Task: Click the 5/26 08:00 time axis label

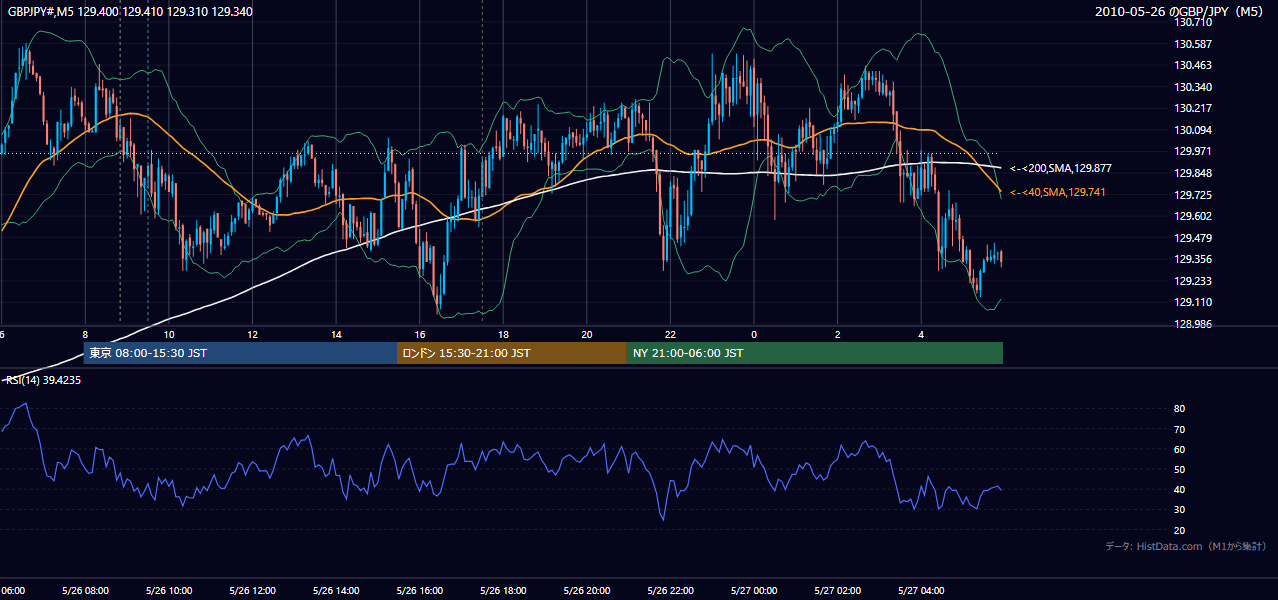Action: (x=85, y=591)
